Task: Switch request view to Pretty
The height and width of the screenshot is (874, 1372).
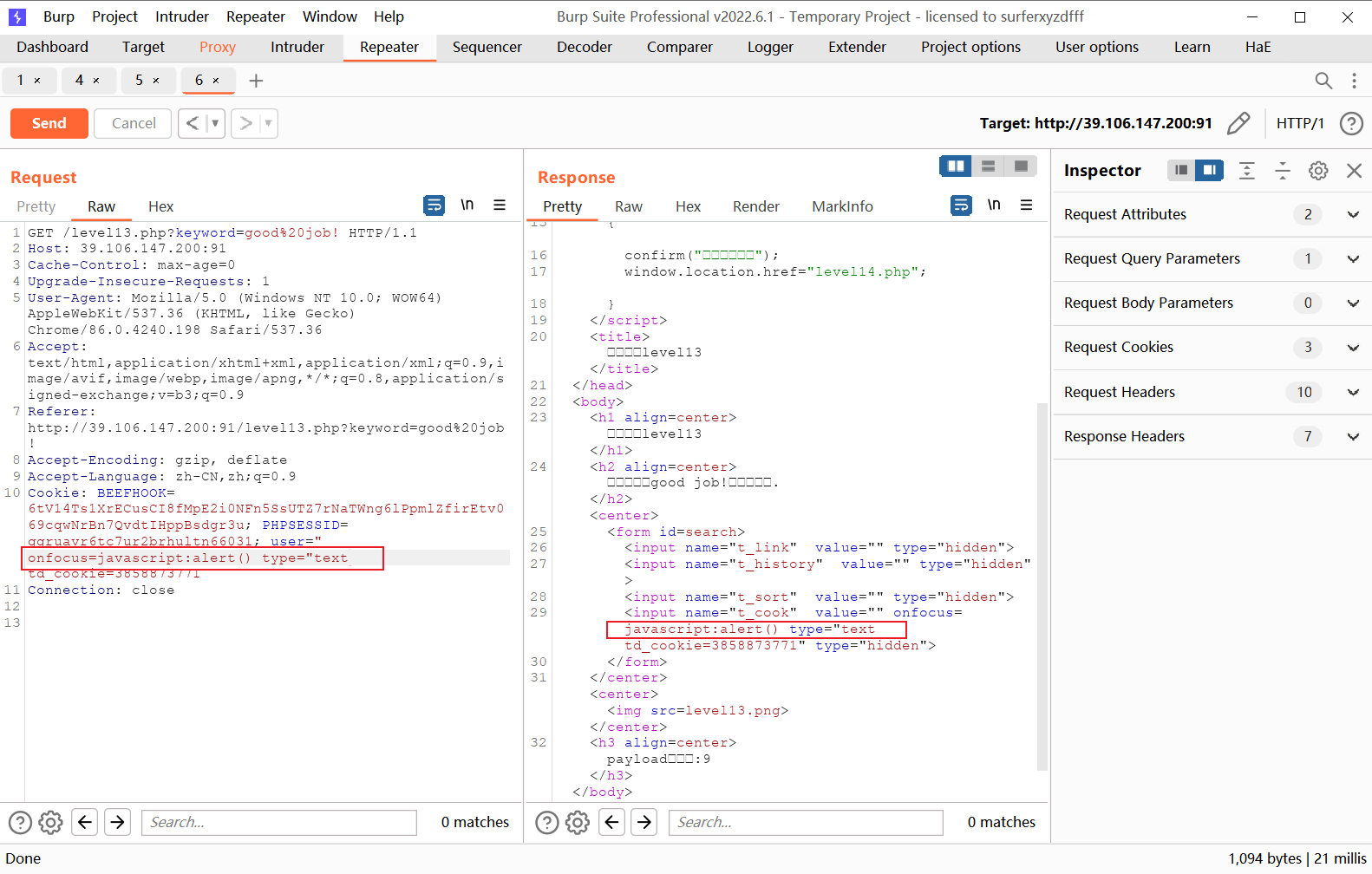Action: click(36, 206)
